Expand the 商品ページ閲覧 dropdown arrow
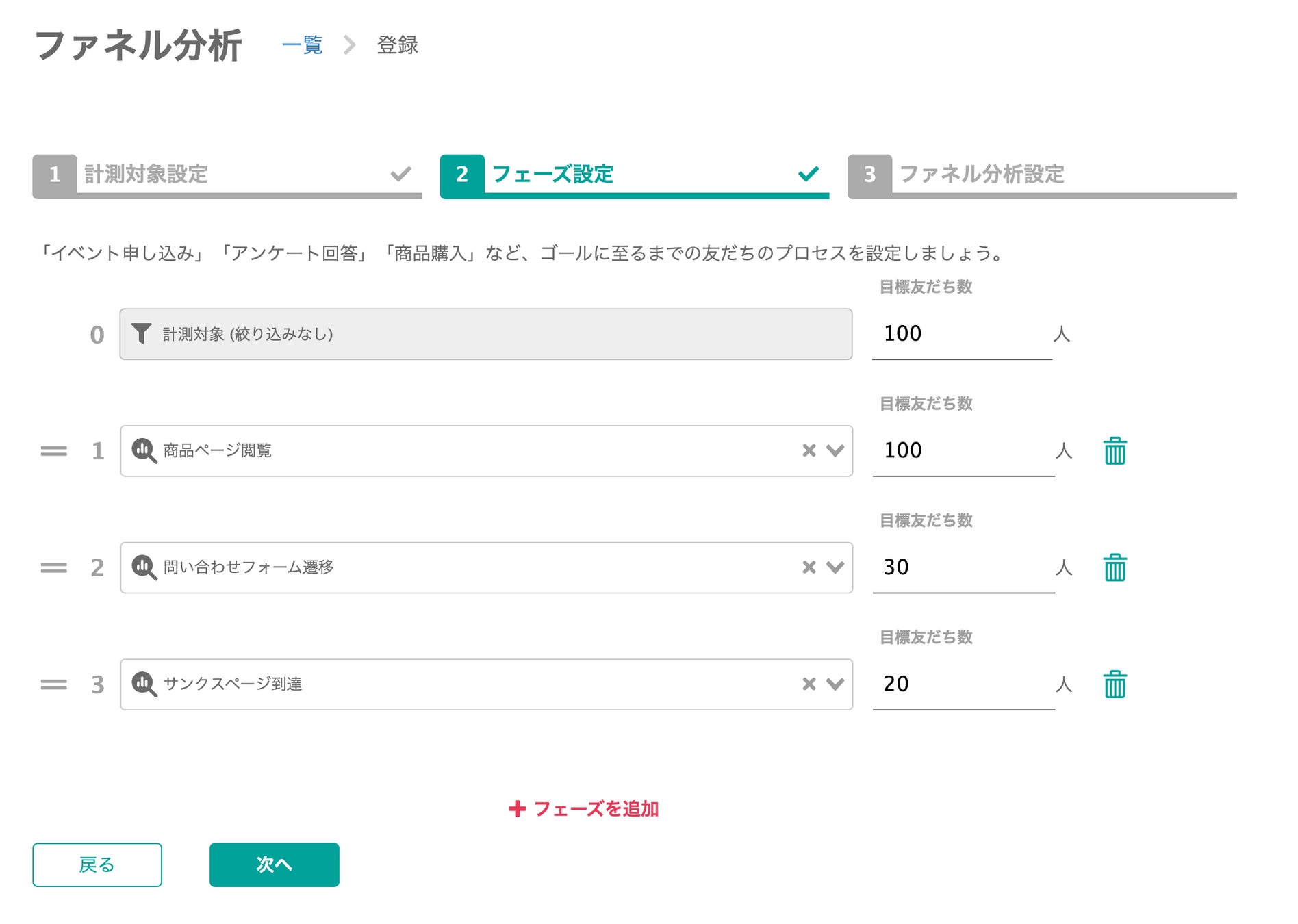Screen dimensions: 1298x924 835,450
